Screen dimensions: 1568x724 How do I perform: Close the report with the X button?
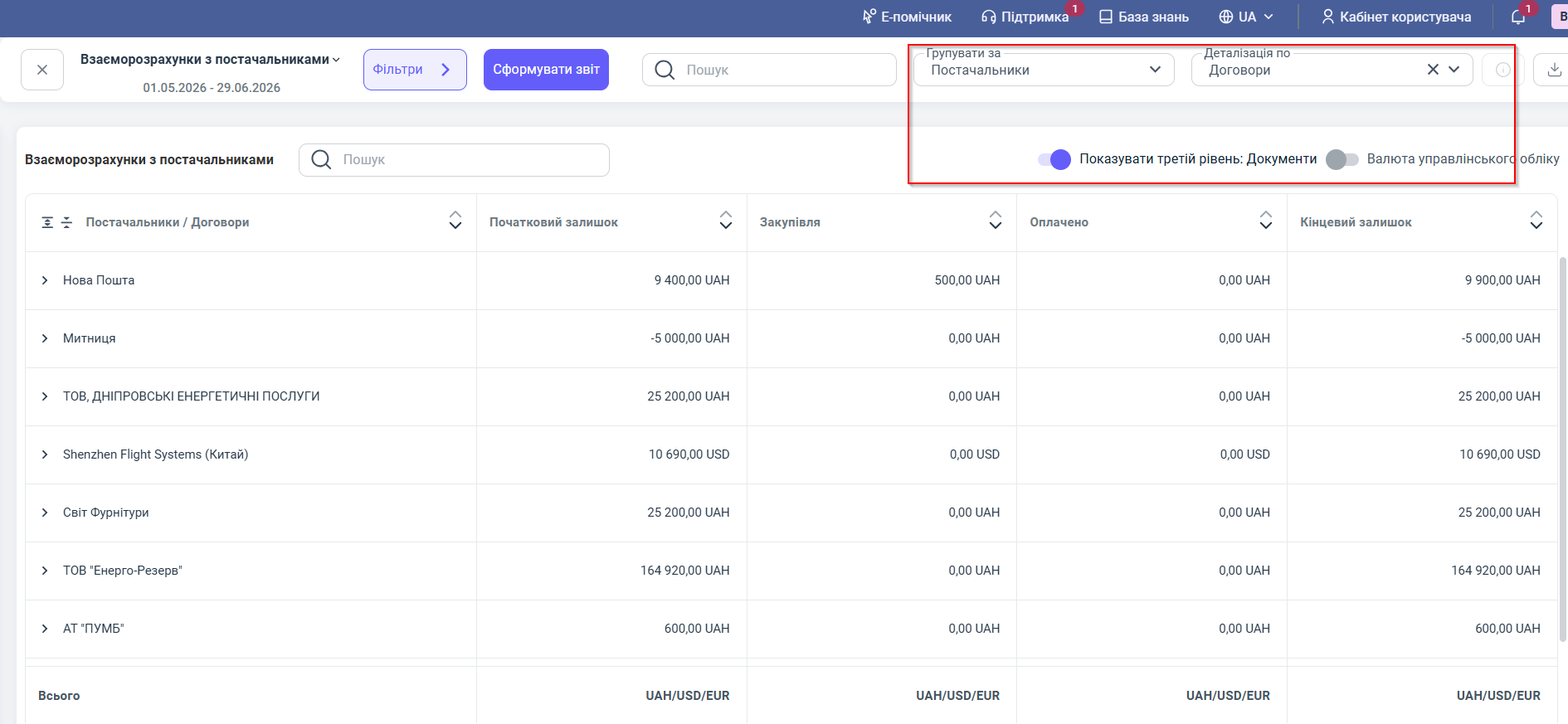(x=42, y=70)
